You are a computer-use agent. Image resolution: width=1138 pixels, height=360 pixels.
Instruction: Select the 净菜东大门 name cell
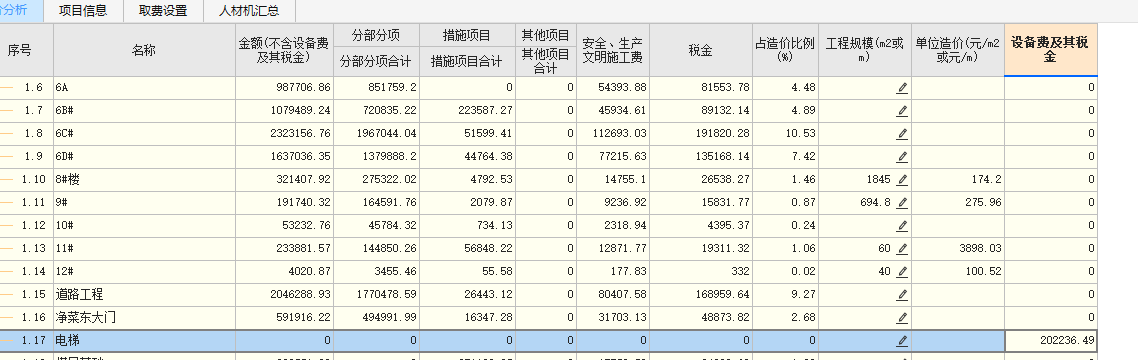coord(144,318)
